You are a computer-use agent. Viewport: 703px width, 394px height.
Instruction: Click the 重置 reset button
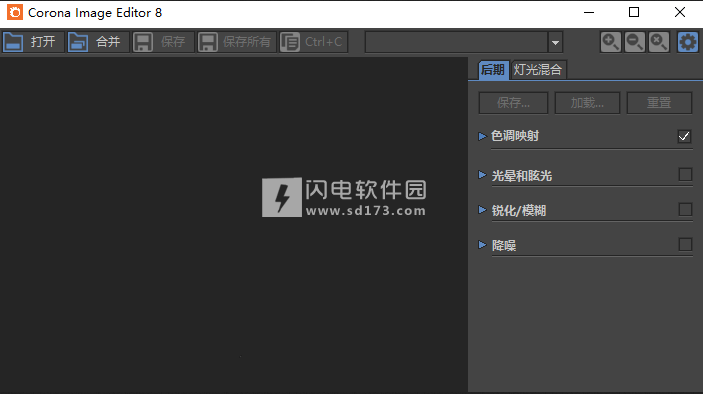click(659, 103)
